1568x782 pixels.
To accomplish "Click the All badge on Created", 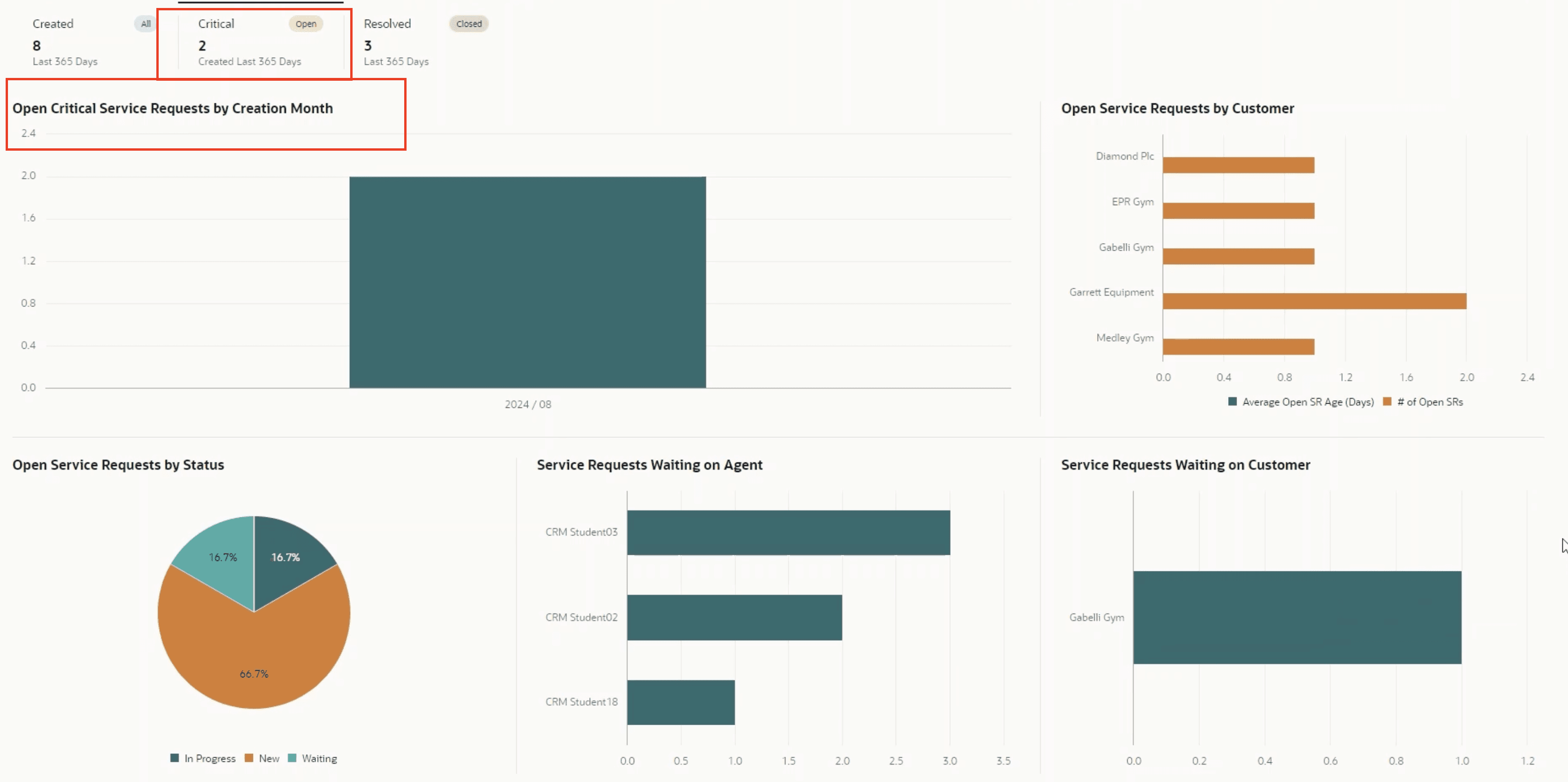I will point(146,24).
